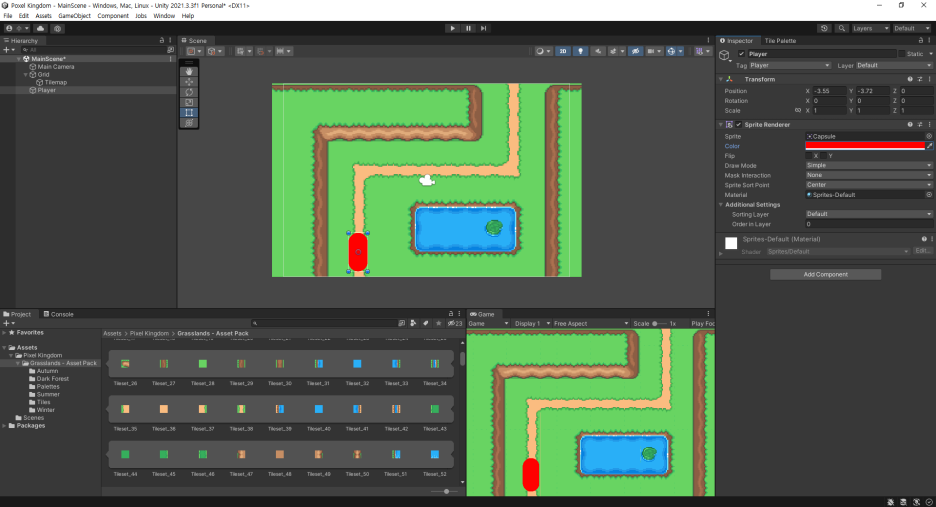This screenshot has width=936, height=507.
Task: Click the Pause button
Action: 468,28
